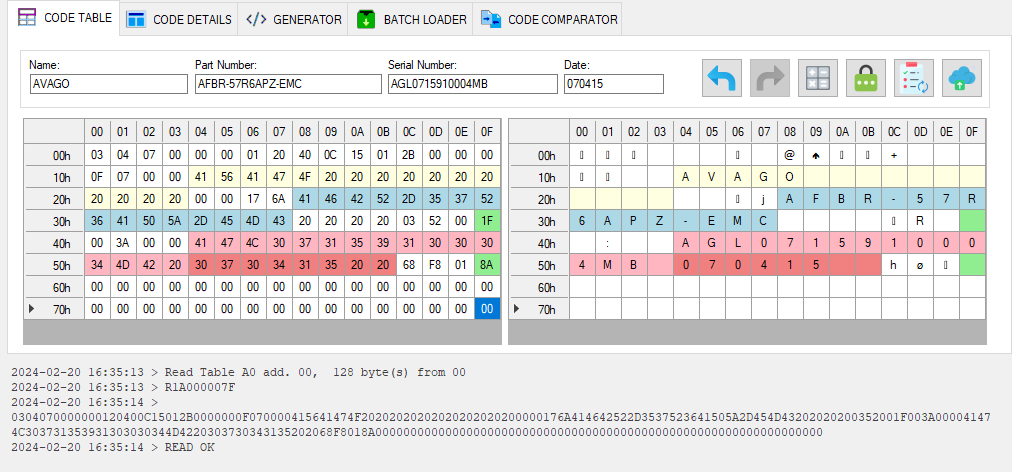Select hex cell 0F in column 00, row 10h
The image size is (1012, 472).
97,177
